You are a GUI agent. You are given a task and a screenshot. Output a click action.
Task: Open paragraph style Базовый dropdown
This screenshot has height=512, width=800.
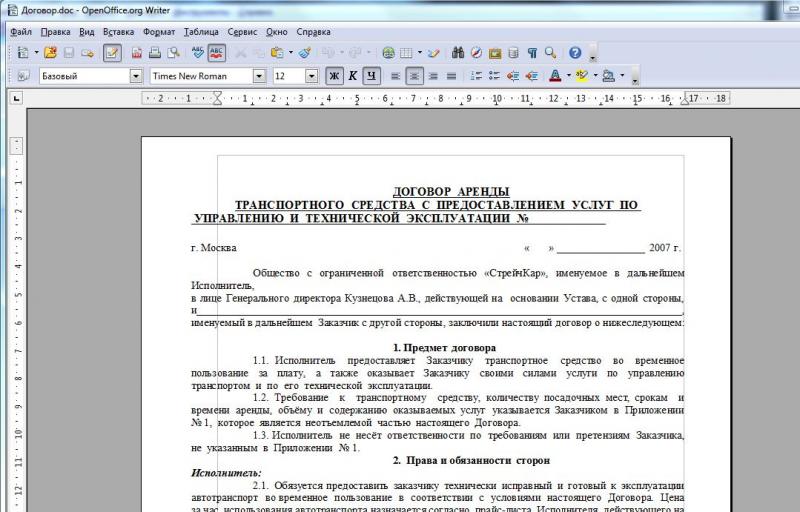coord(136,76)
